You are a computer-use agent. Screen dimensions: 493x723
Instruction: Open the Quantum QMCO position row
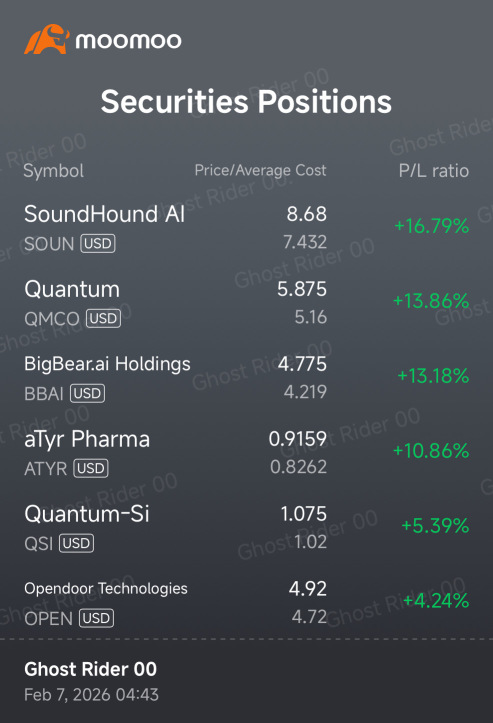tap(246, 303)
